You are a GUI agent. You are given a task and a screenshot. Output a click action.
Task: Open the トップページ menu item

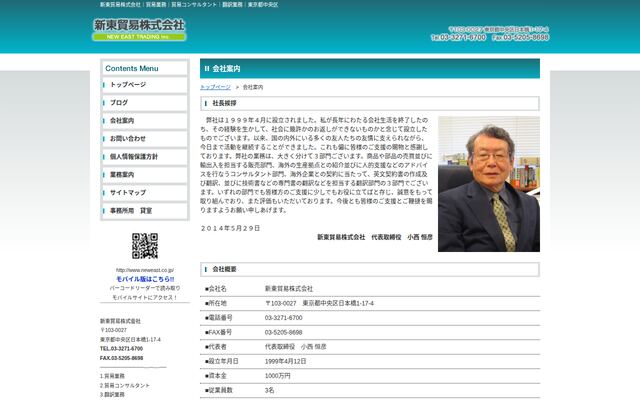(145, 85)
